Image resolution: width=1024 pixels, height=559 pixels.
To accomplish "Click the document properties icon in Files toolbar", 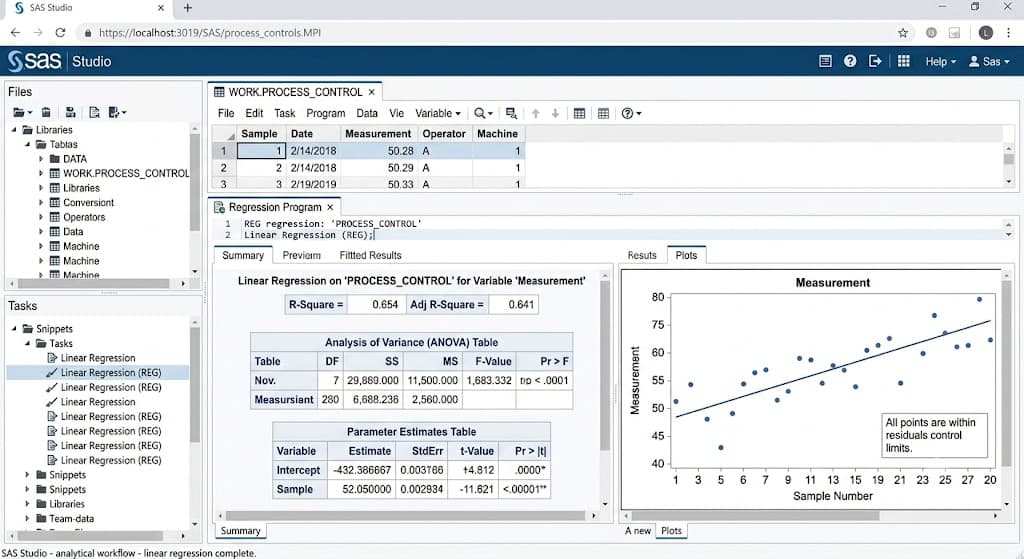I will [x=94, y=112].
